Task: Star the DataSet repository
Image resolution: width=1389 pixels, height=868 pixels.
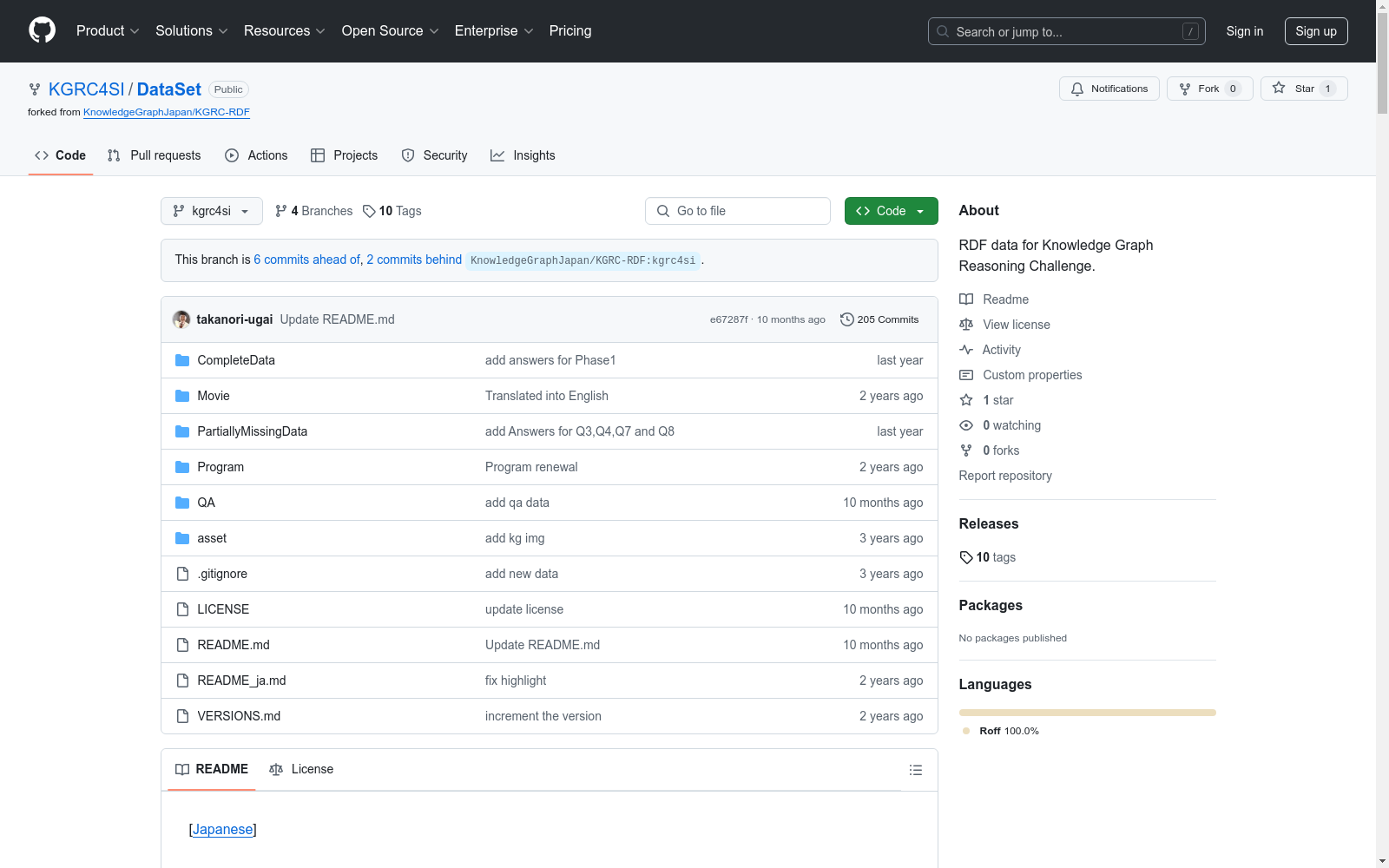Action: pyautogui.click(x=1303, y=89)
